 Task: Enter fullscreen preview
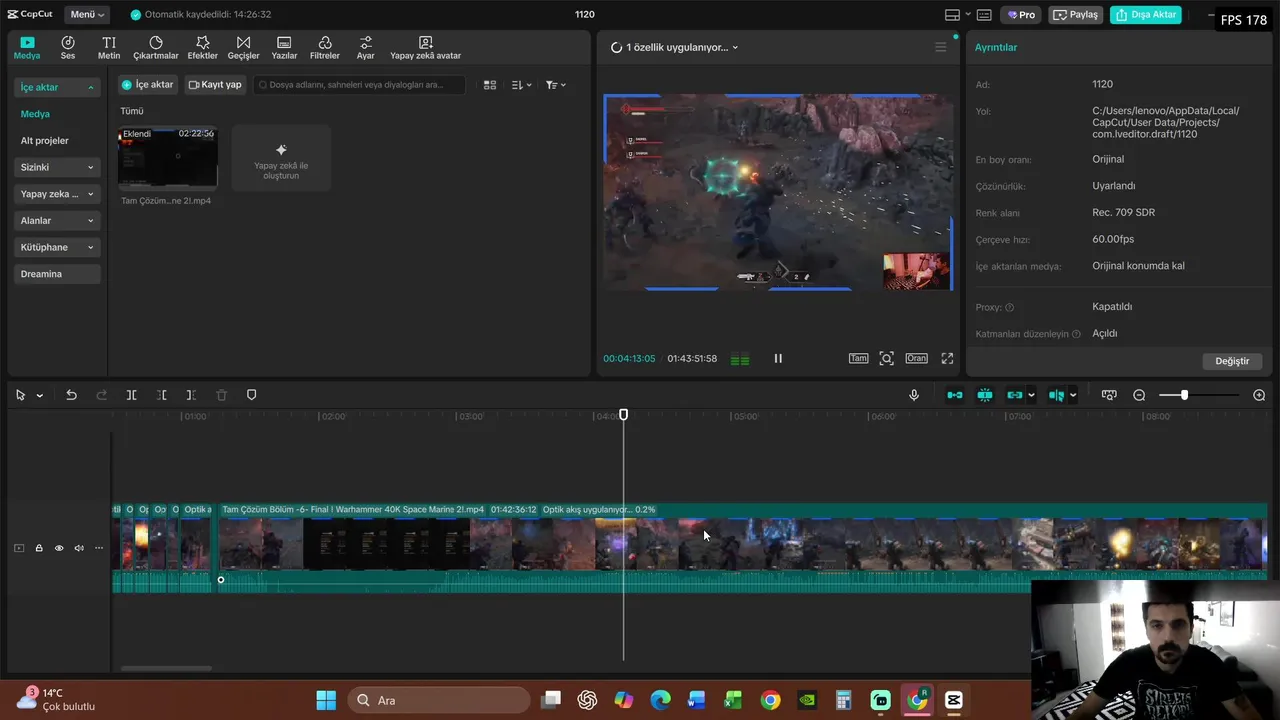point(947,358)
